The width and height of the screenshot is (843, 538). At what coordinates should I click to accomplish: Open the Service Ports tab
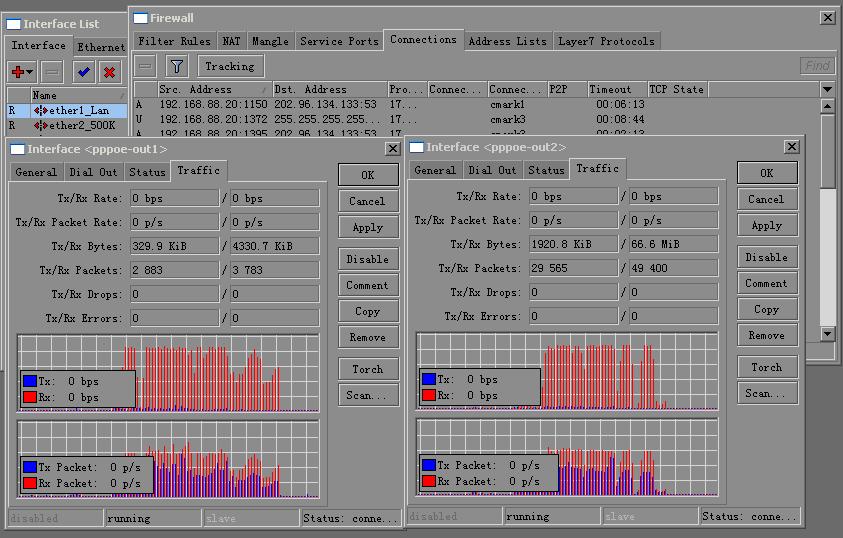(339, 41)
